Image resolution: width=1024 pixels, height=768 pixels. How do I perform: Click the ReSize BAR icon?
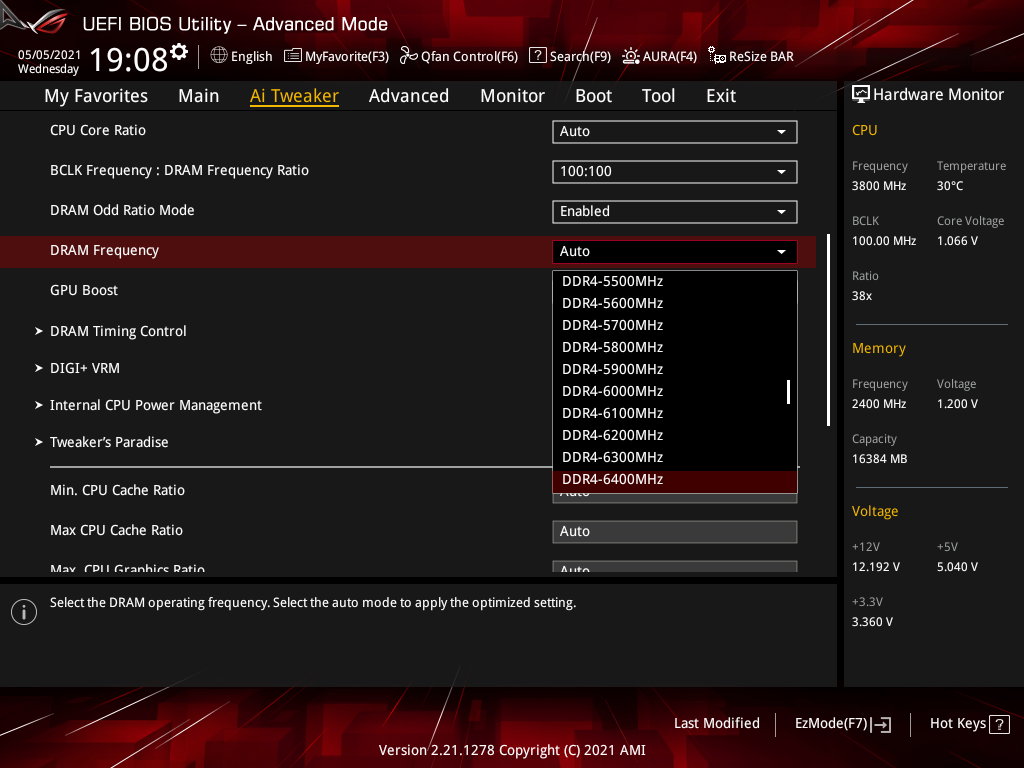(x=716, y=56)
